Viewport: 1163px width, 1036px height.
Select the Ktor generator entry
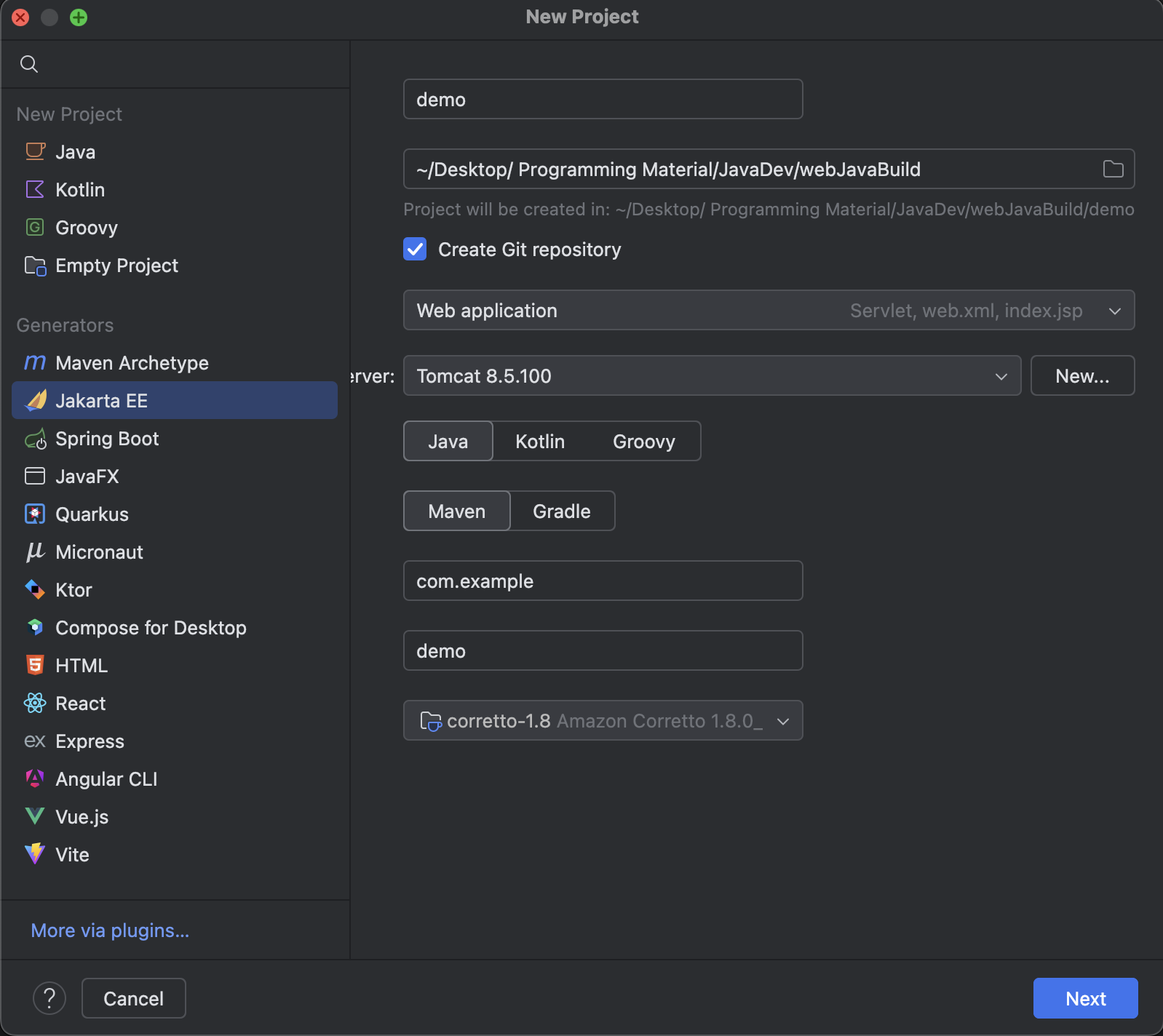pos(175,589)
